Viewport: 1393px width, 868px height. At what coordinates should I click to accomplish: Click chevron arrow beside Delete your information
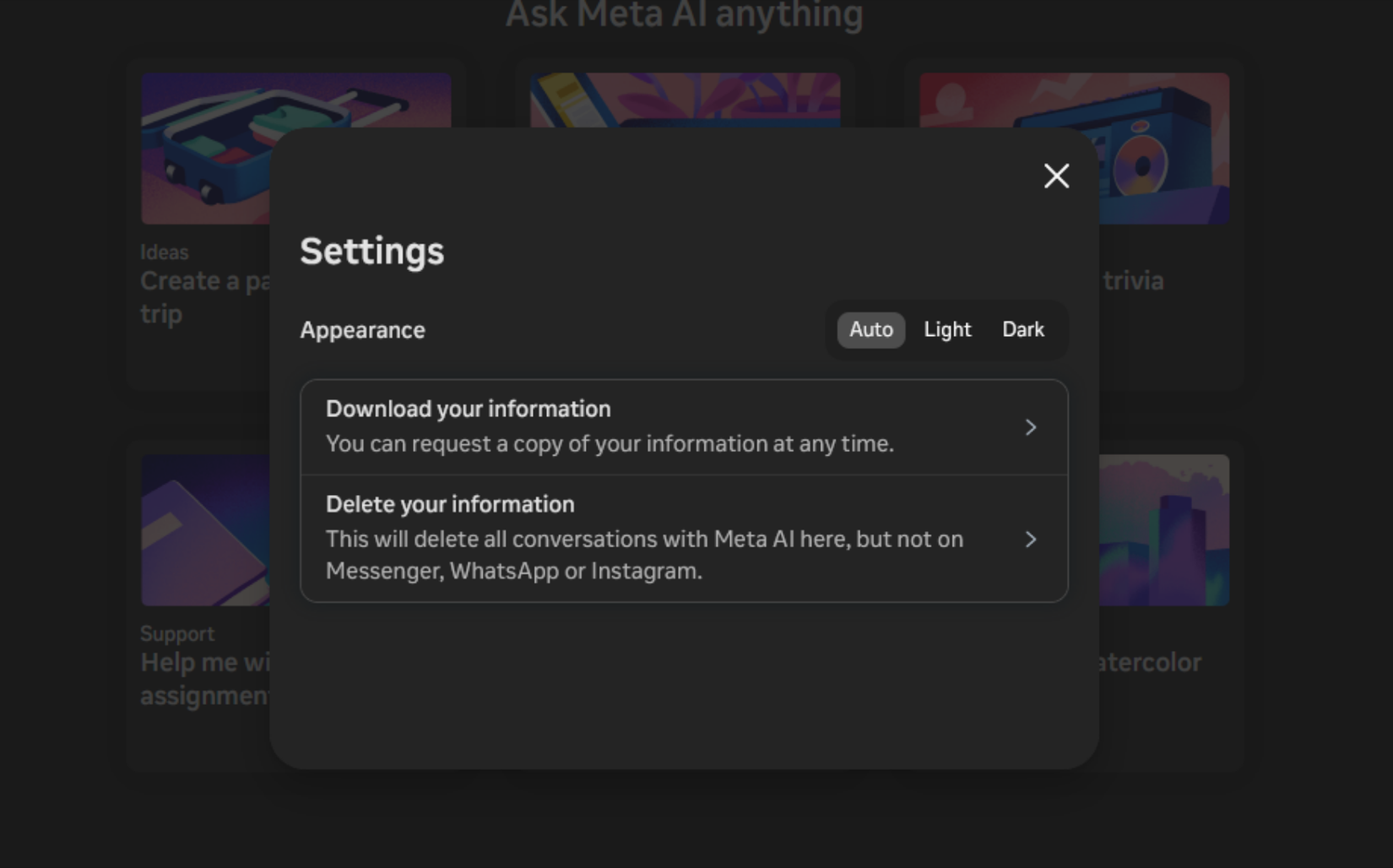coord(1030,540)
